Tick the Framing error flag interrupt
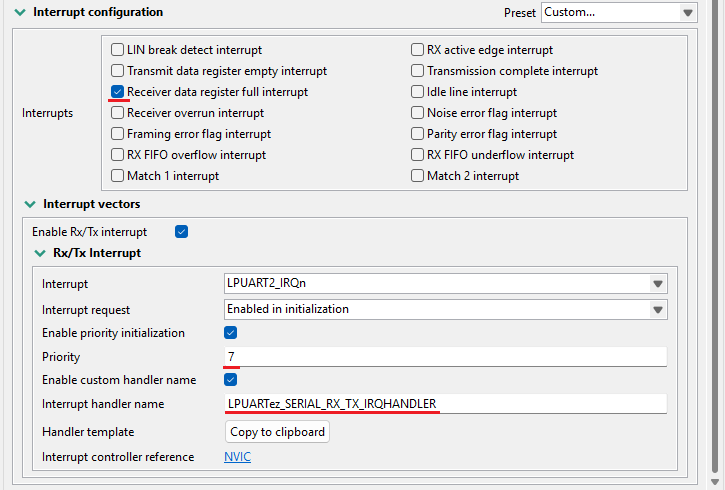The width and height of the screenshot is (725, 490). pos(118,134)
